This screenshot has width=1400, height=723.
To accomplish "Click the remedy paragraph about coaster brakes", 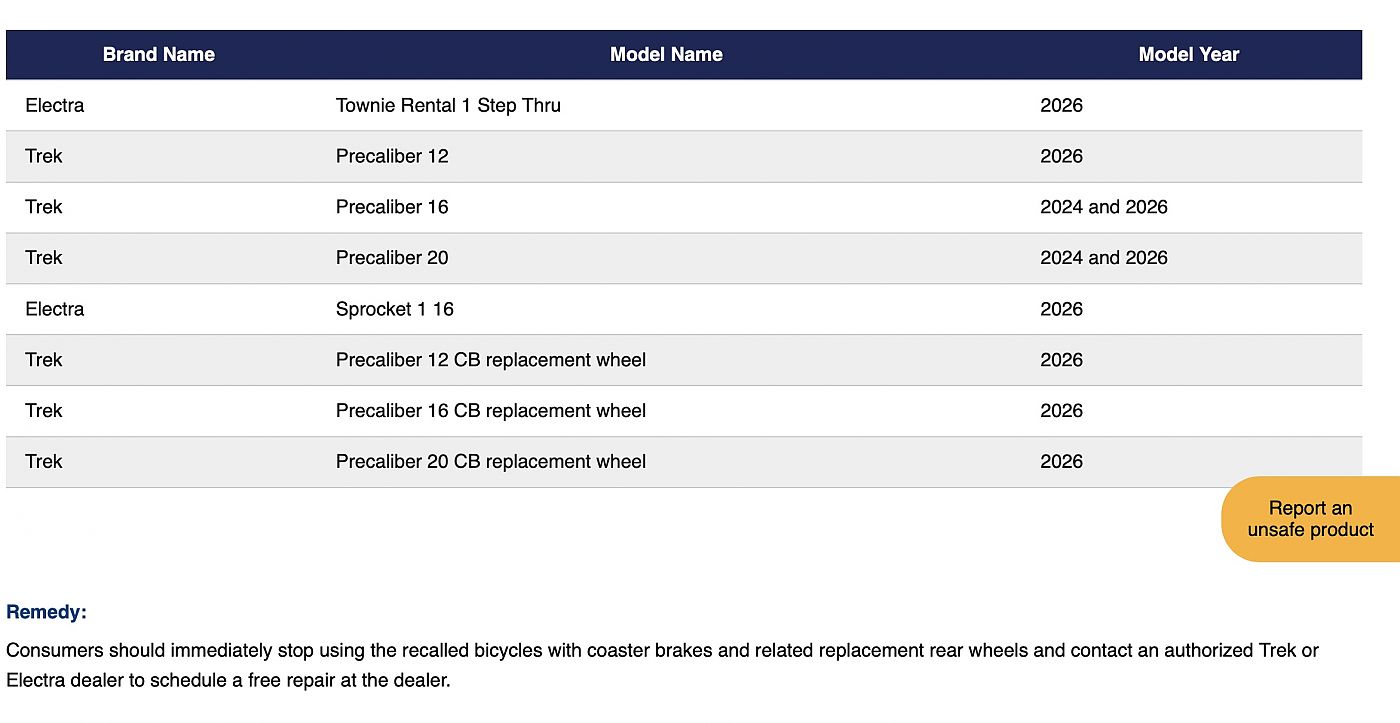I will pyautogui.click(x=661, y=665).
